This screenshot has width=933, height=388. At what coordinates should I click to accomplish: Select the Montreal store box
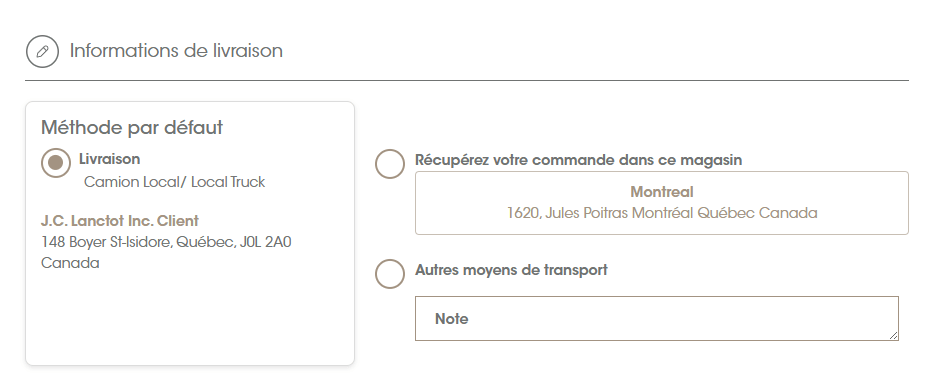(662, 203)
